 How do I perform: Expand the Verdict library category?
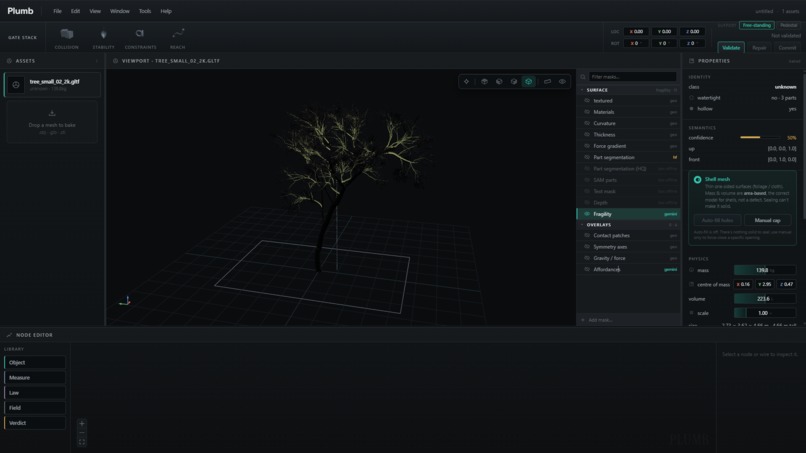coord(35,423)
